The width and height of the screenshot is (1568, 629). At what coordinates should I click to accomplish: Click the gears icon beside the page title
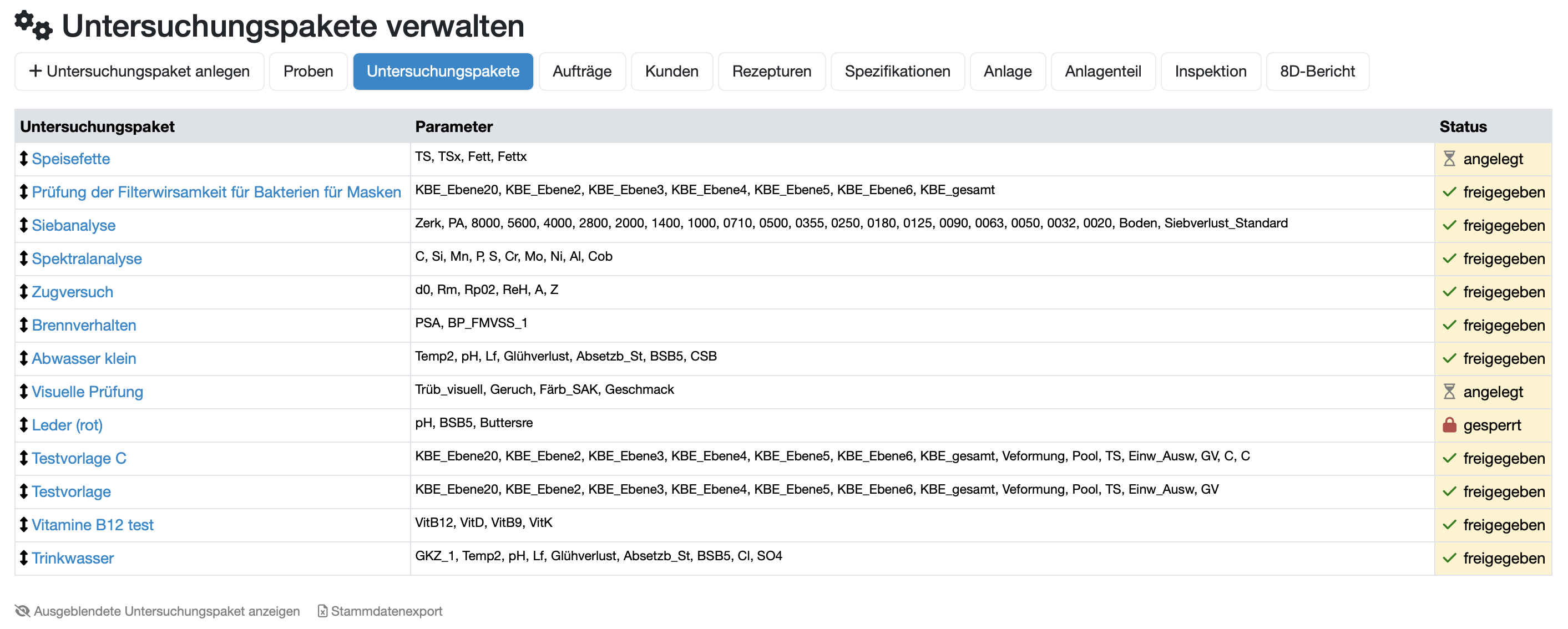tap(33, 26)
